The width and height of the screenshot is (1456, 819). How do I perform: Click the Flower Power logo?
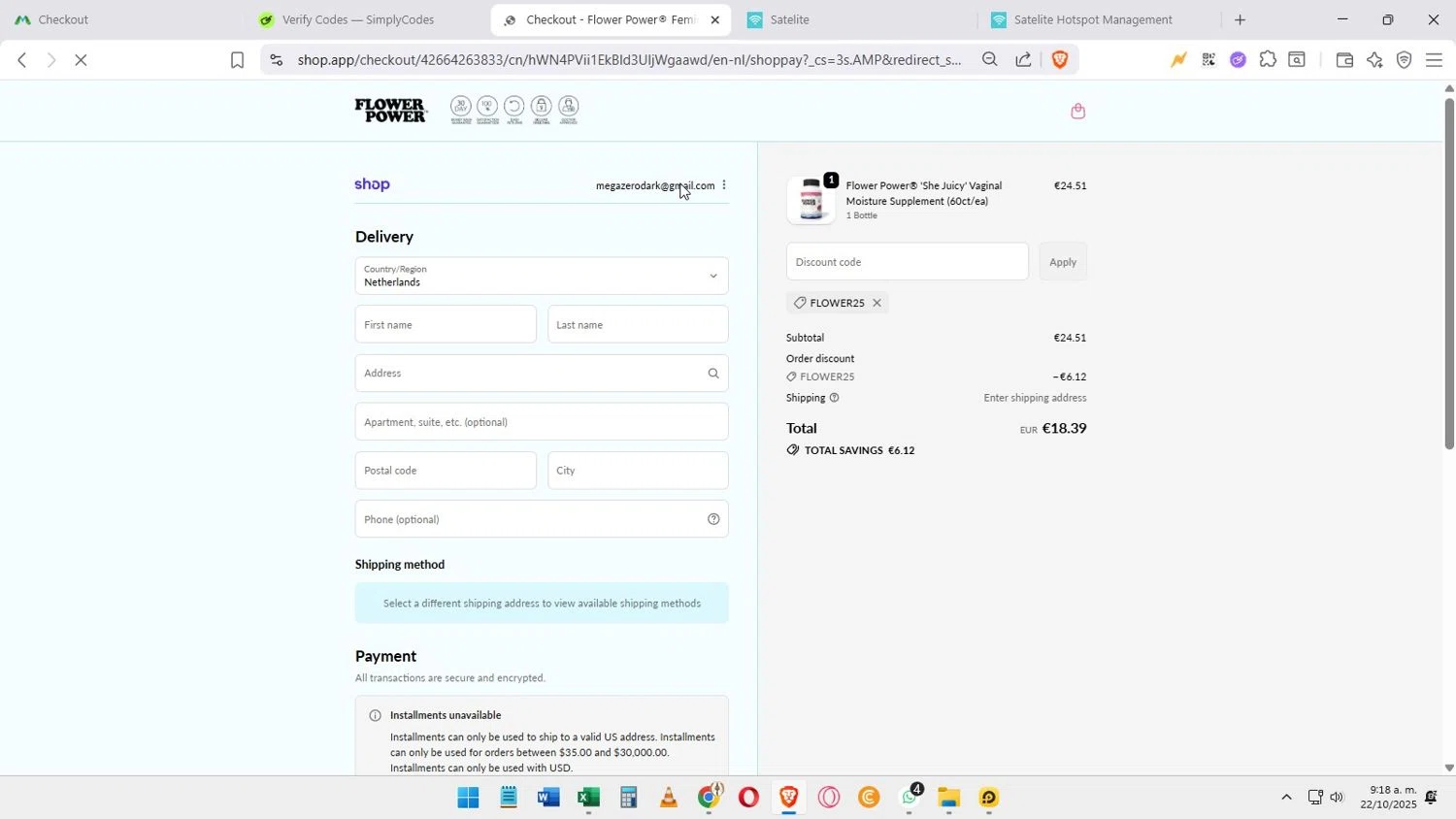390,110
